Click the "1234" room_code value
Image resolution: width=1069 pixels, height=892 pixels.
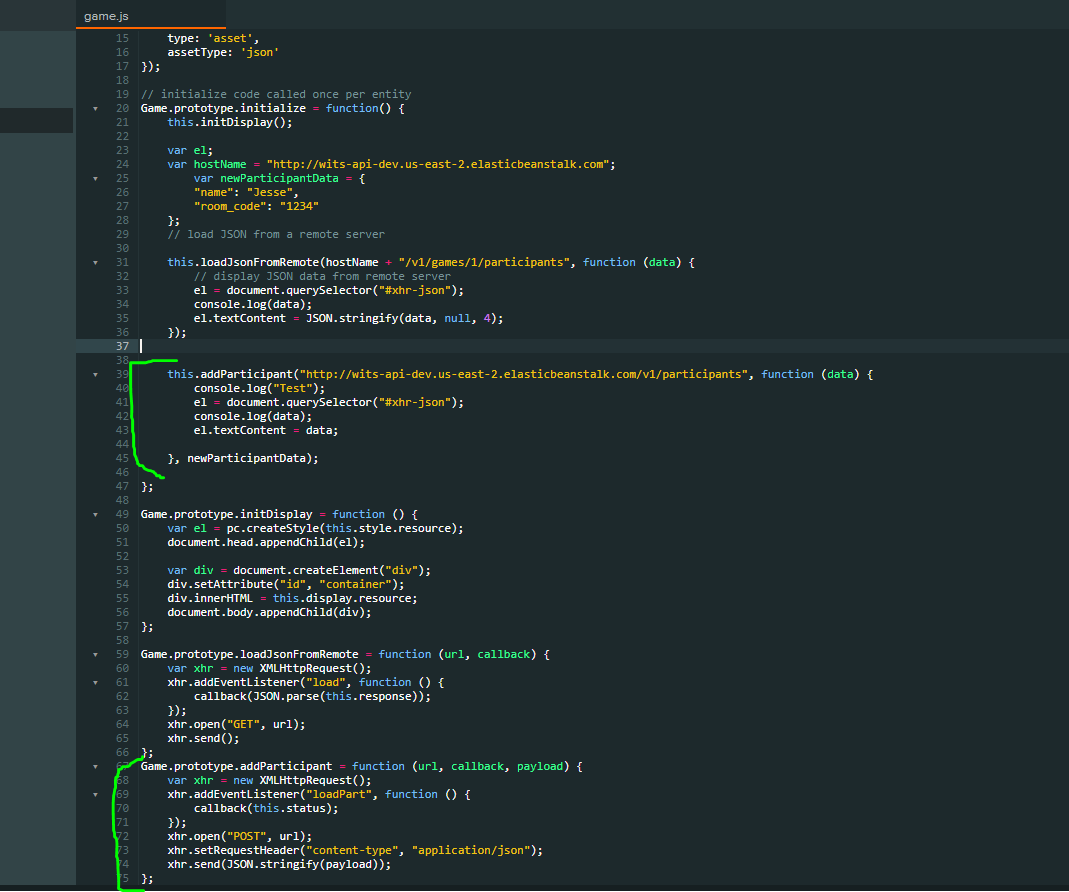pos(298,206)
